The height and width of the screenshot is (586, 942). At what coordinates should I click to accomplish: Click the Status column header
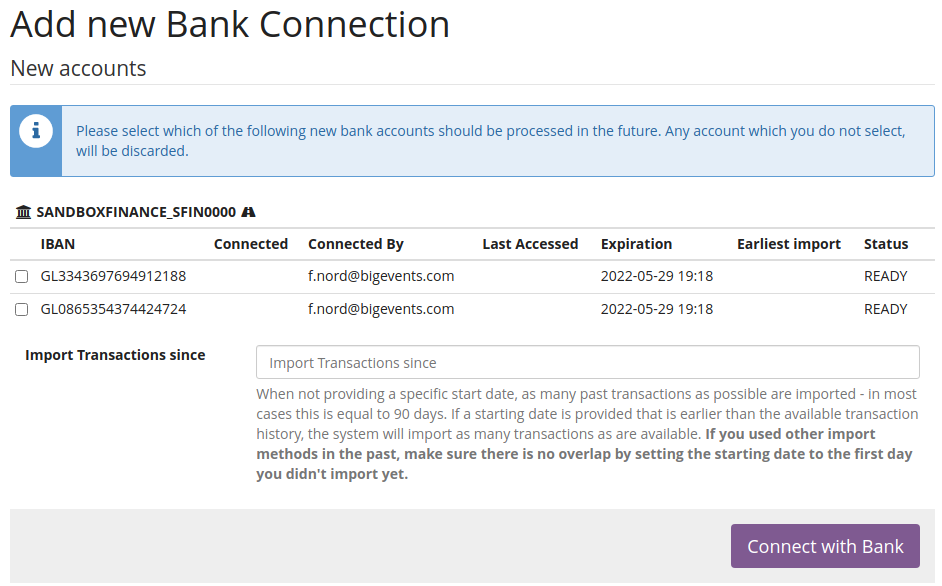(x=886, y=244)
